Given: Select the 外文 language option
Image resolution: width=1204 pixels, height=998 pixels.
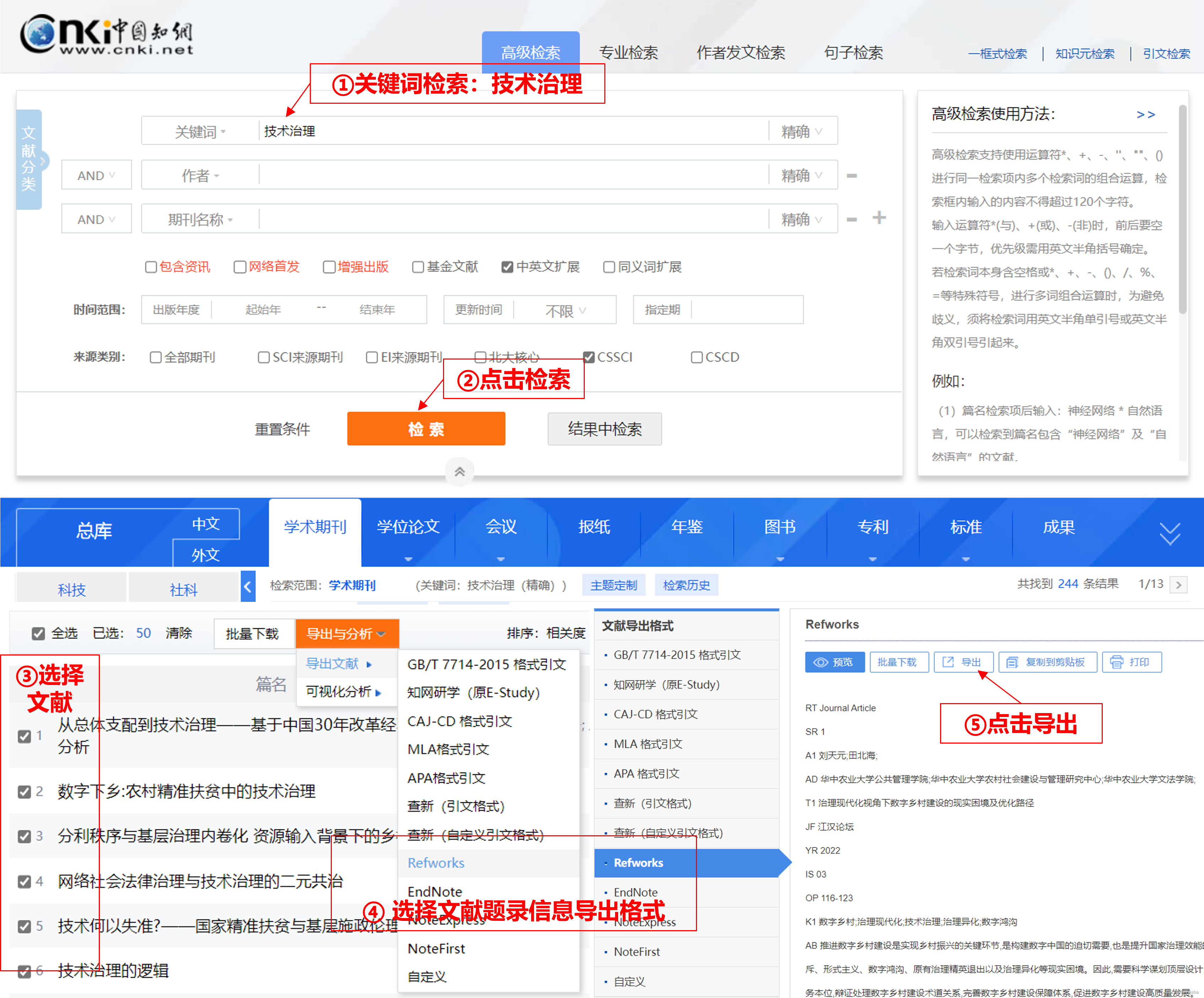Looking at the screenshot, I should 206,555.
